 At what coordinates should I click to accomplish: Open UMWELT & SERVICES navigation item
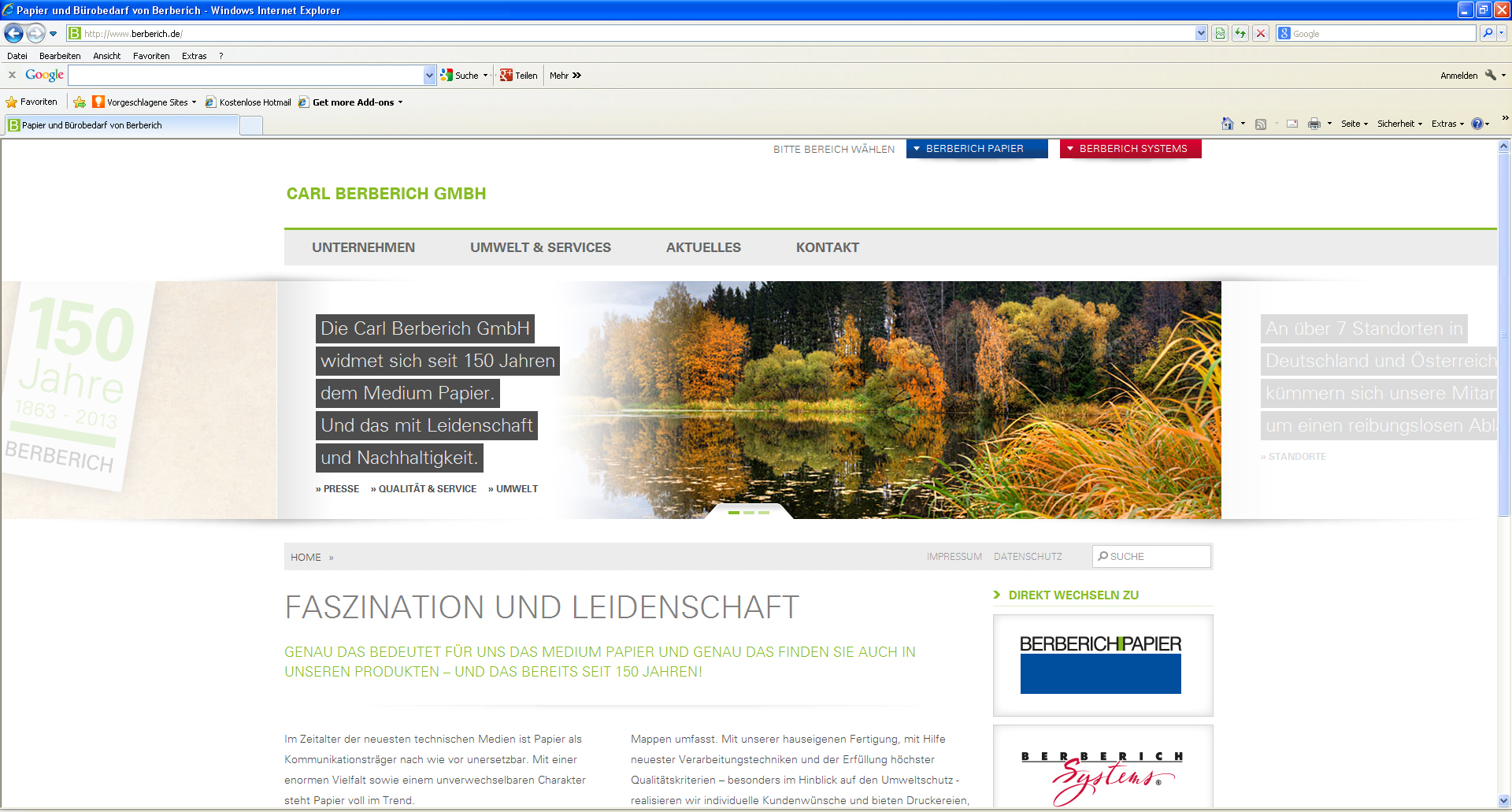pos(540,247)
